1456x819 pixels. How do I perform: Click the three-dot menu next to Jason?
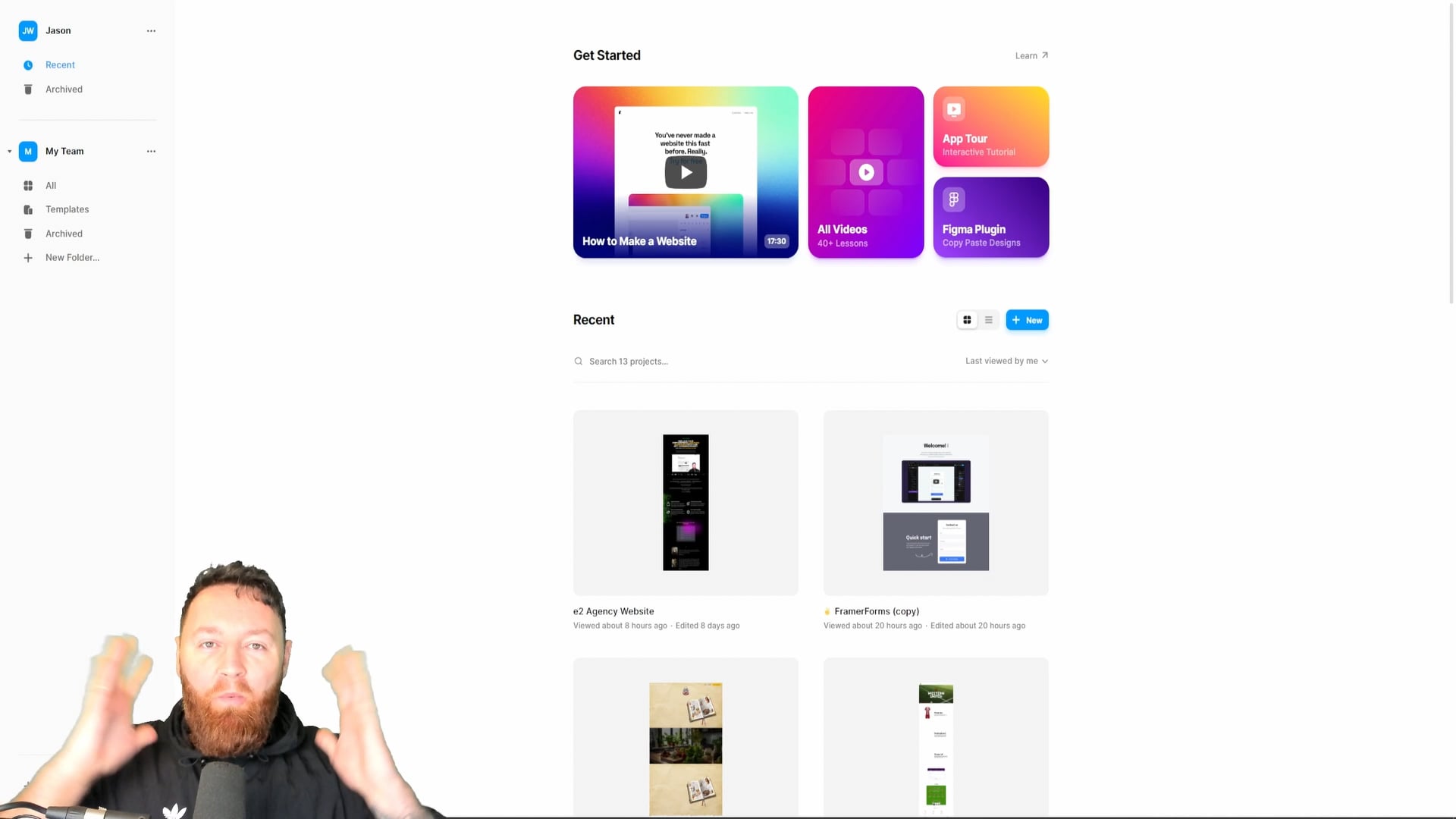150,30
